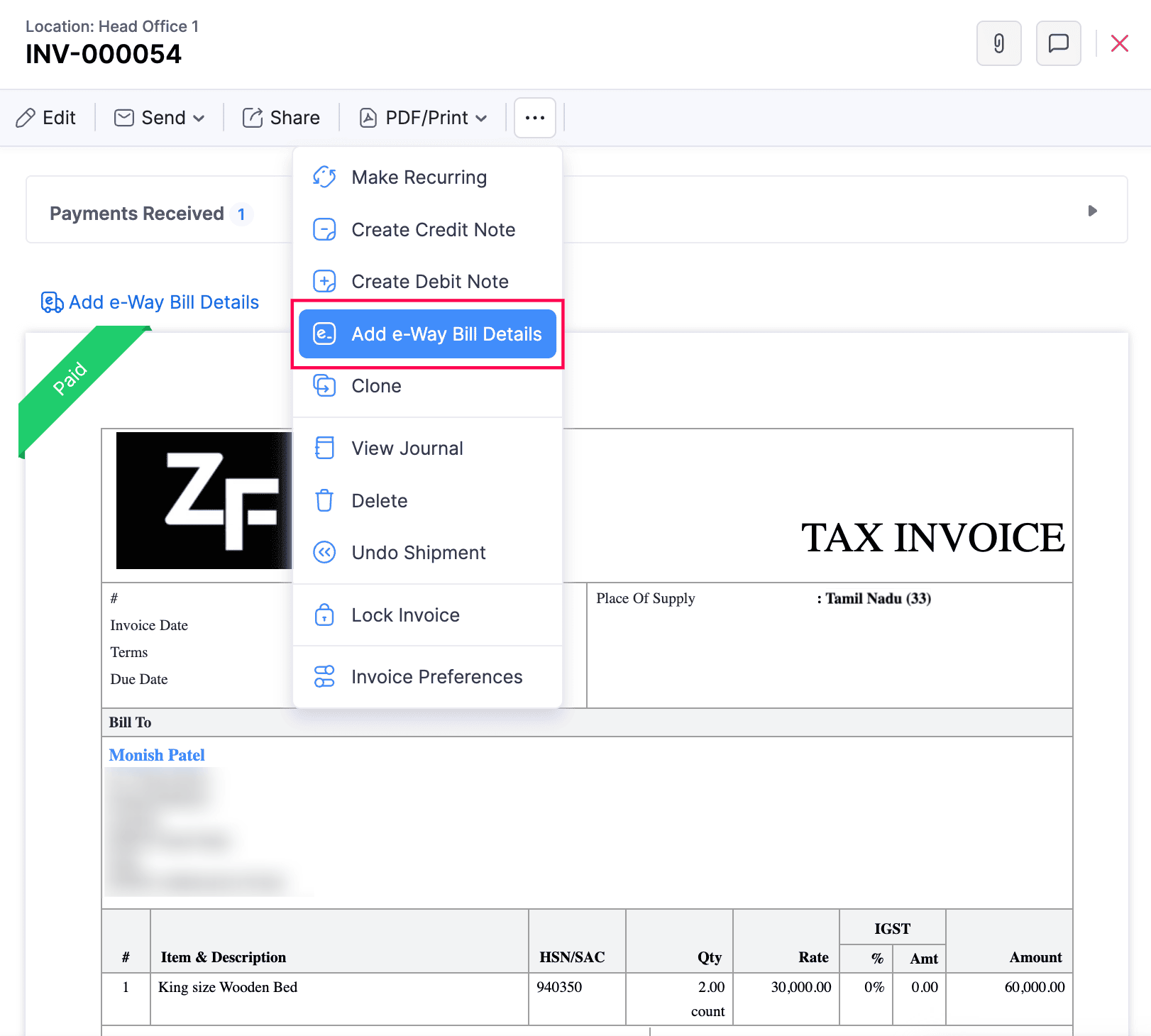The width and height of the screenshot is (1151, 1036).
Task: Select Invoice Preferences from the menu
Action: pos(437,676)
